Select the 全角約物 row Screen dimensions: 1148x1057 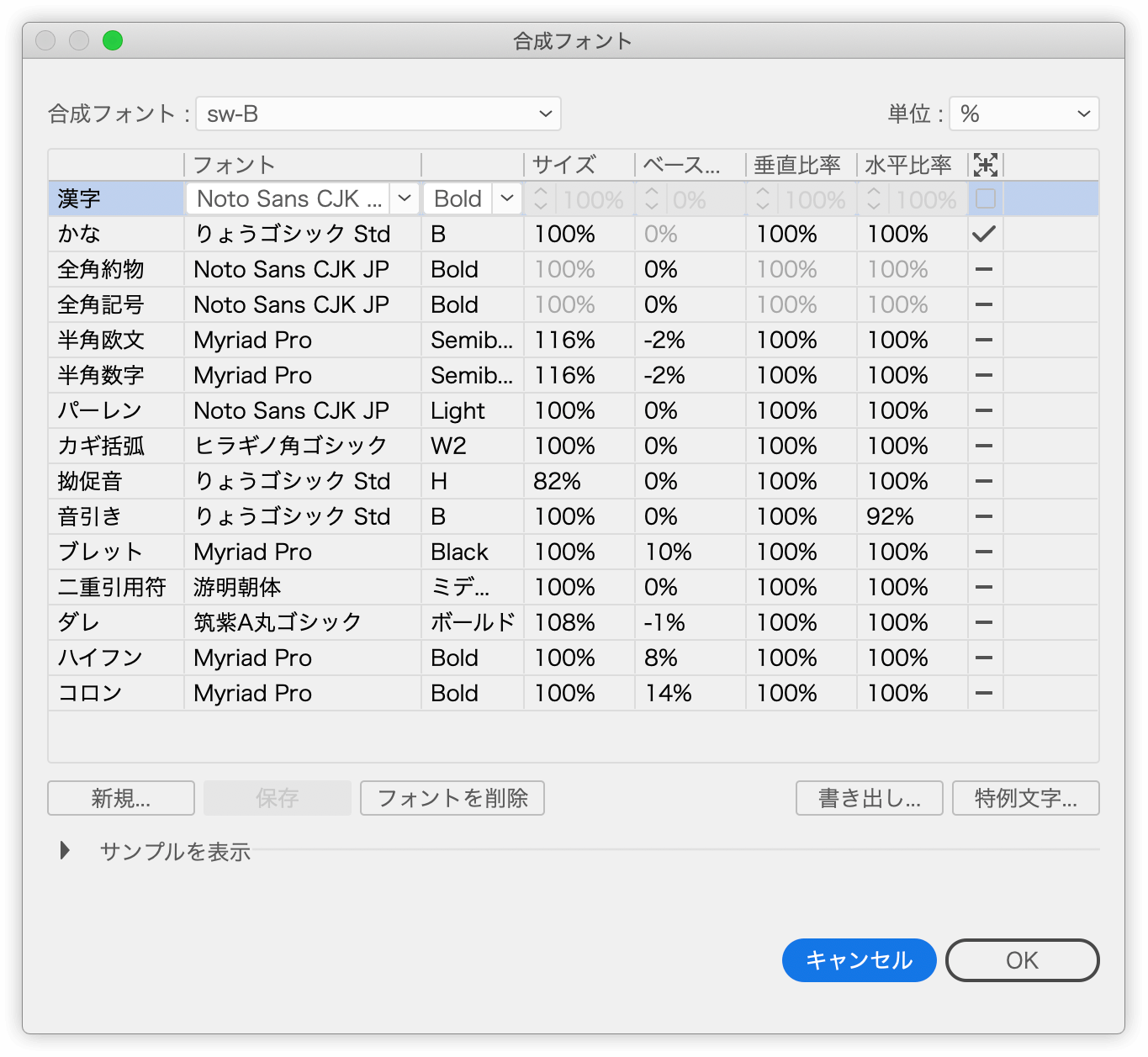pyautogui.click(x=574, y=269)
